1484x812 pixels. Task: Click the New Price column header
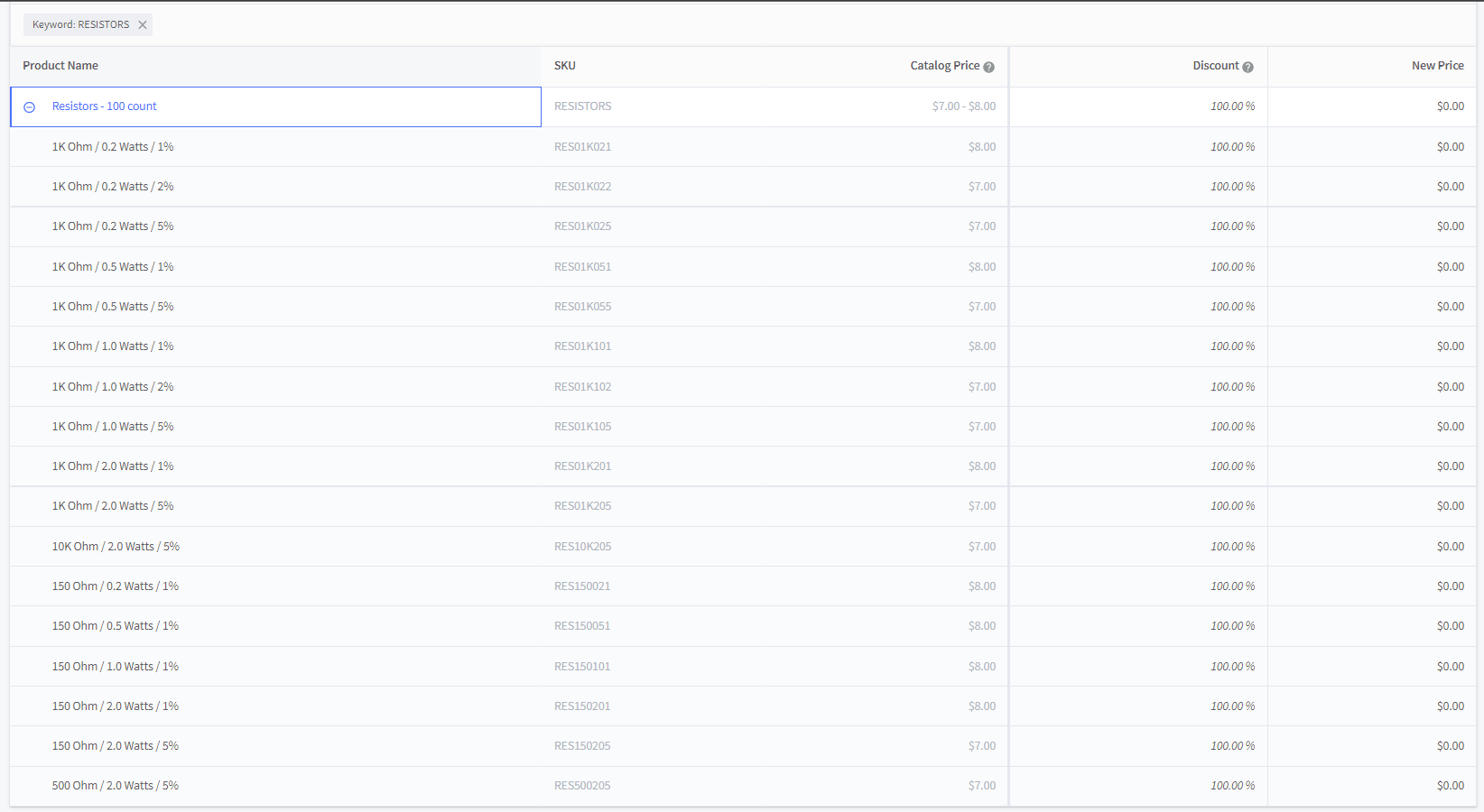point(1438,66)
